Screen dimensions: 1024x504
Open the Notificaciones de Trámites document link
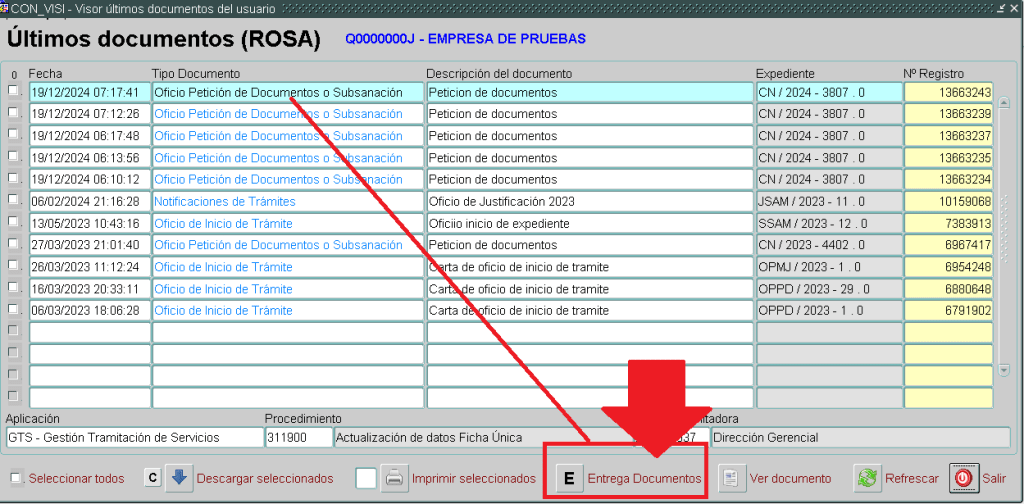tap(224, 201)
